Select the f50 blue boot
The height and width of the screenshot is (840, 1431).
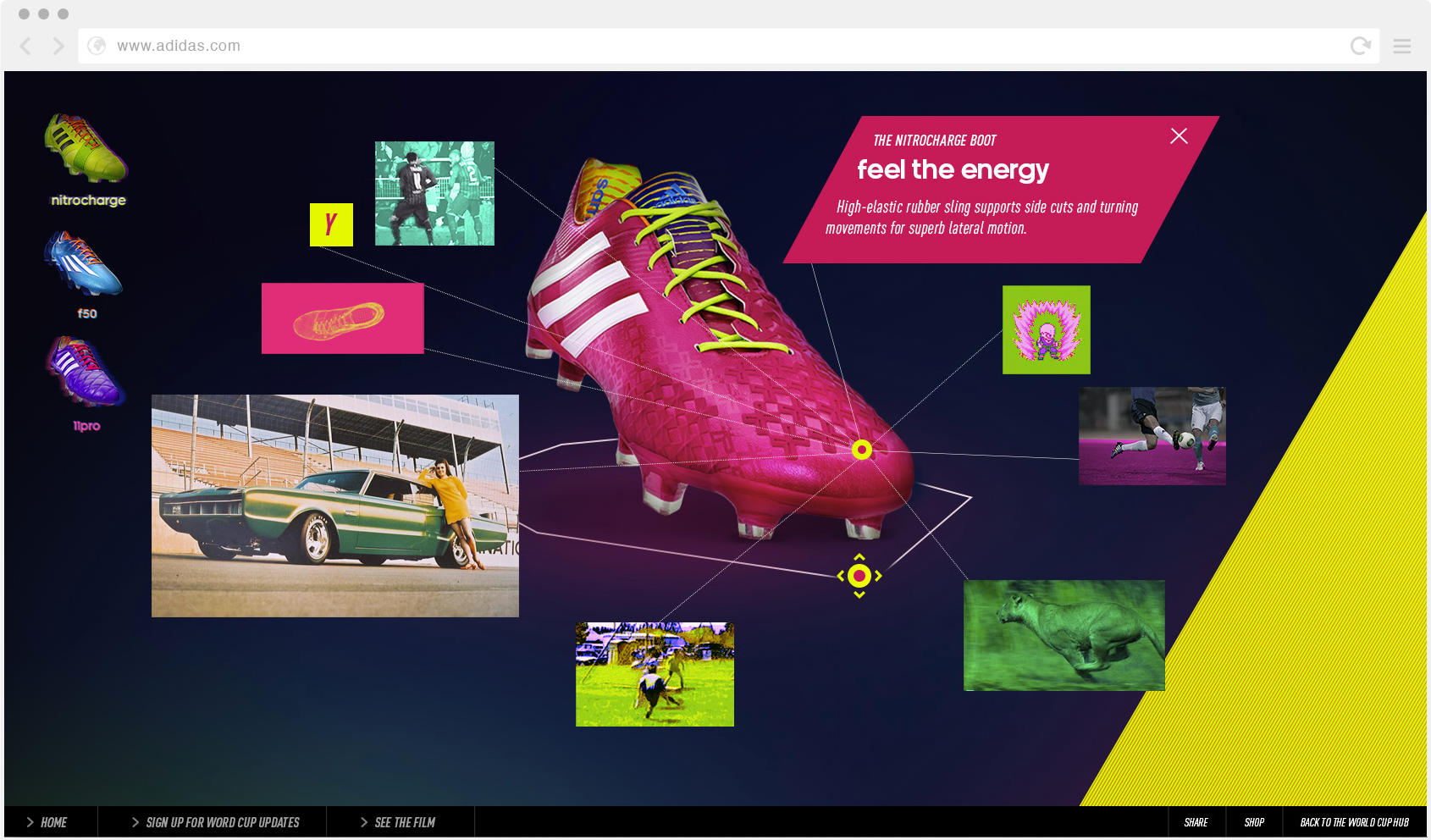click(x=84, y=263)
